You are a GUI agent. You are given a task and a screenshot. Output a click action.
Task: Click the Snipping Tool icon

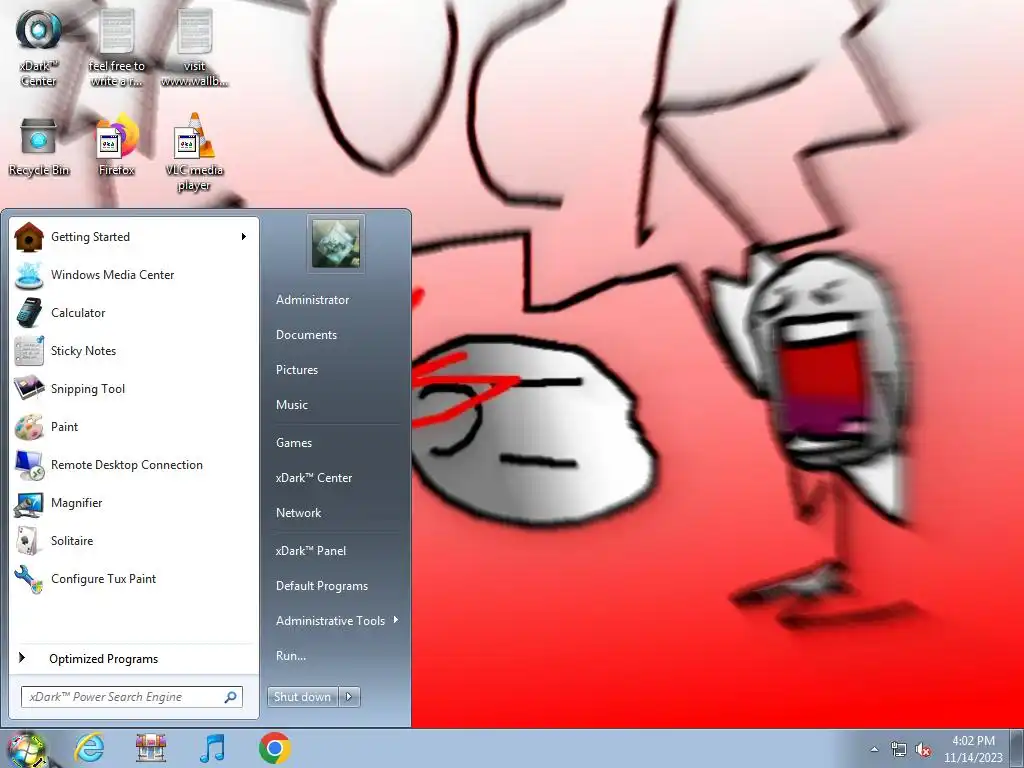pos(29,389)
